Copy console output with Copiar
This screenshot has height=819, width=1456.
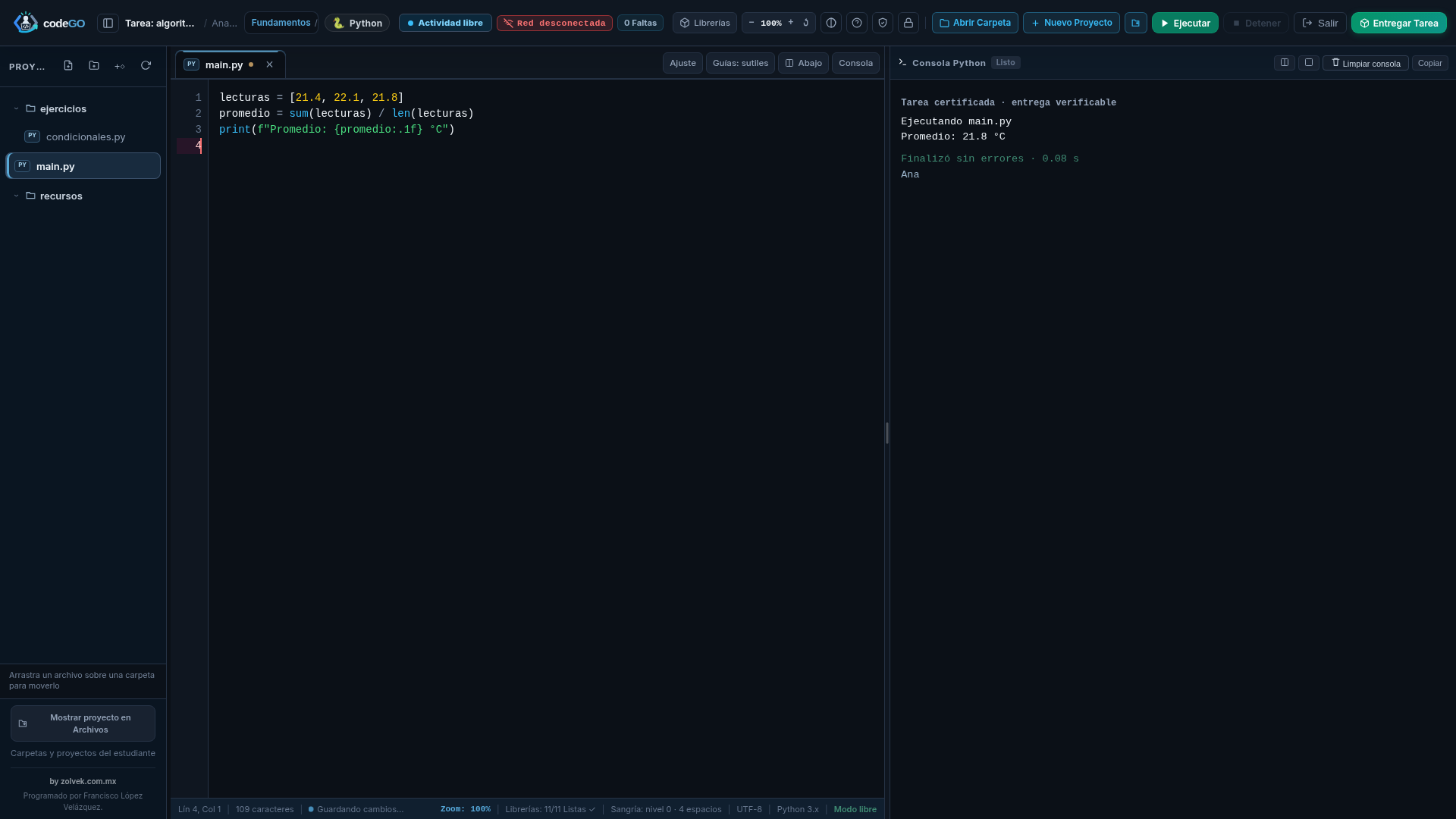(1430, 63)
